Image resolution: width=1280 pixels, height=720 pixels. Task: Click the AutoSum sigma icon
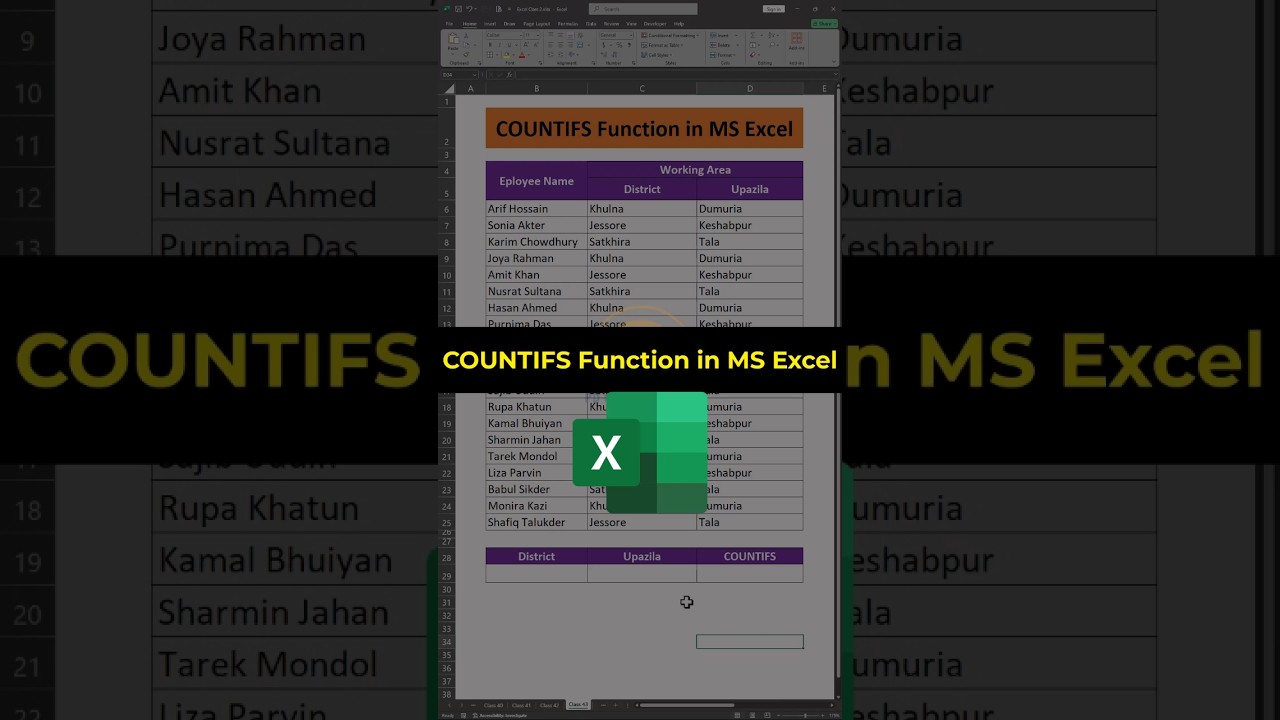point(753,36)
